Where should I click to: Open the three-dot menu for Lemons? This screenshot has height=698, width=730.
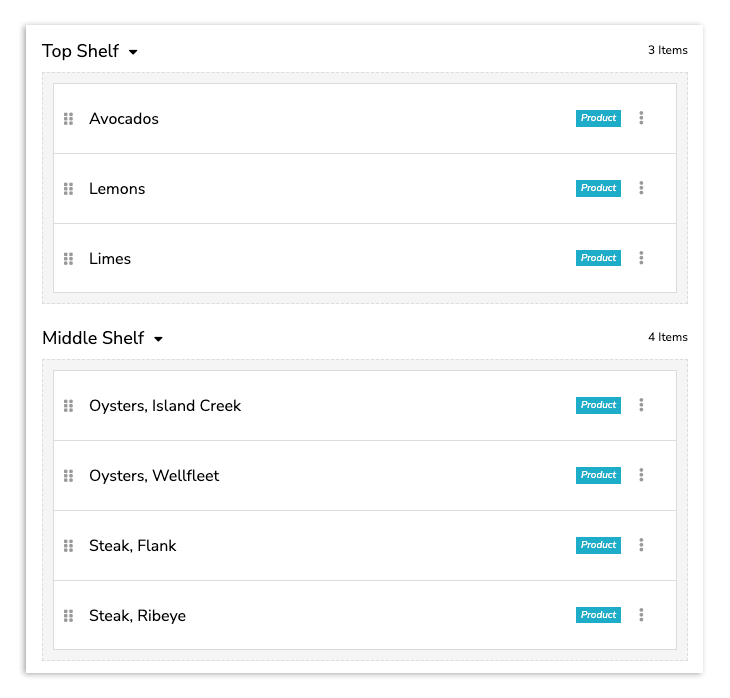[641, 188]
